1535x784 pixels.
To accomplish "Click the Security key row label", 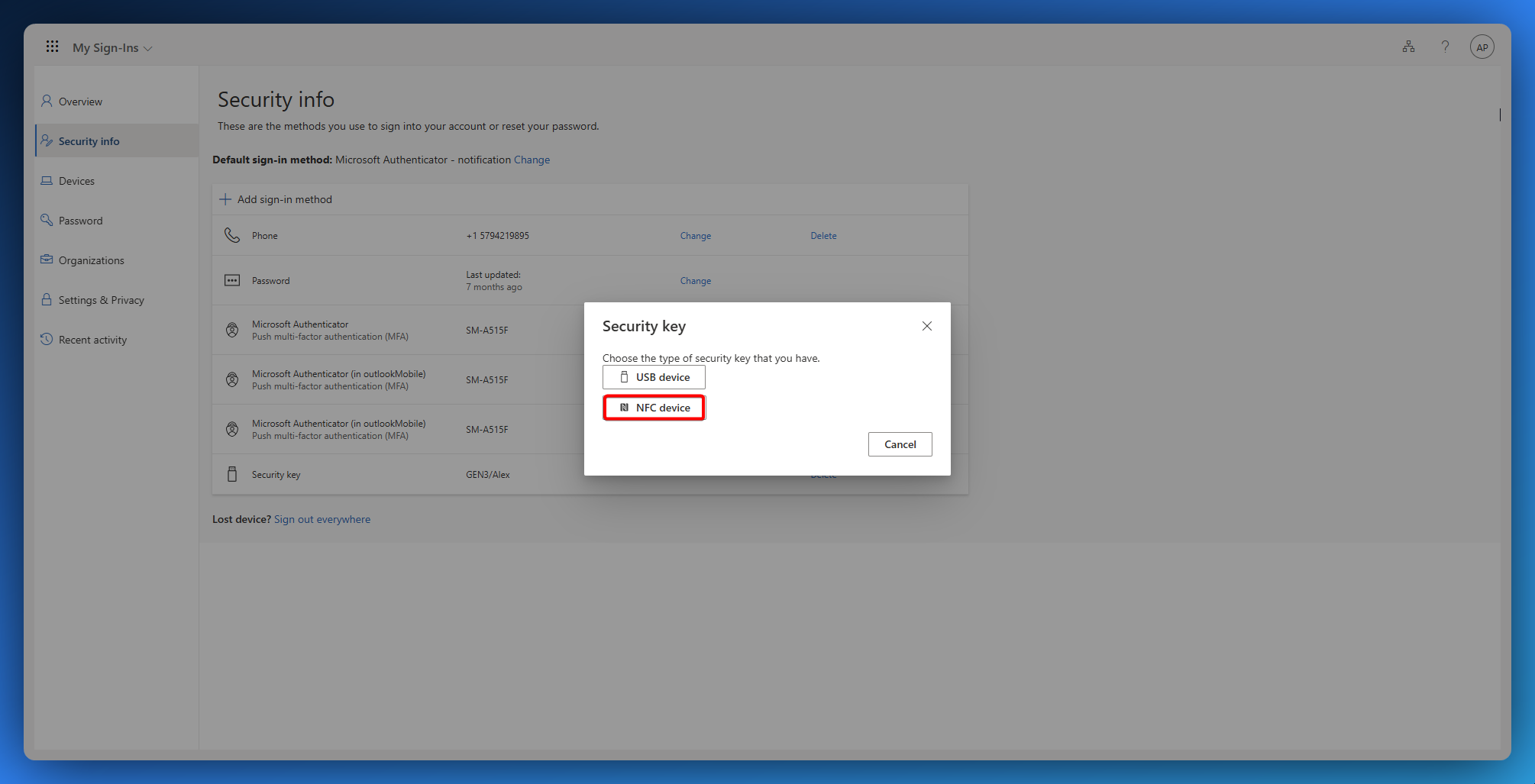I will tap(276, 475).
